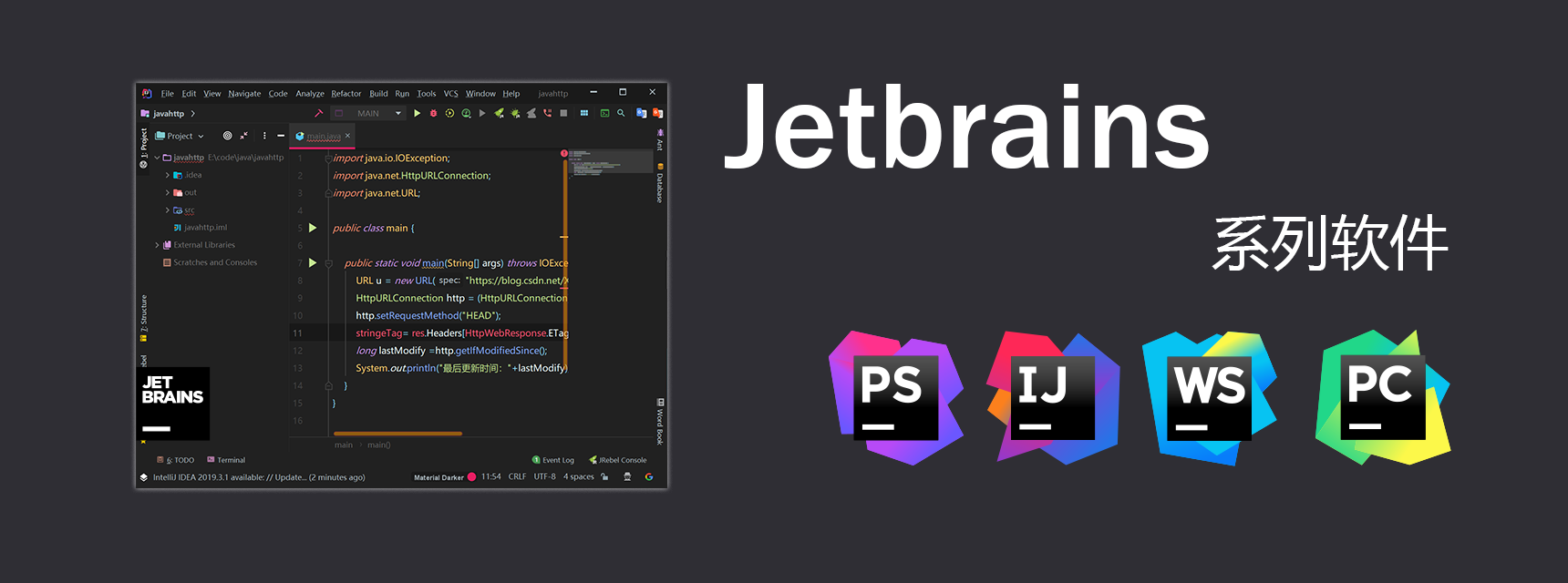
Task: Open Search Everywhere magnifier icon
Action: click(x=621, y=114)
